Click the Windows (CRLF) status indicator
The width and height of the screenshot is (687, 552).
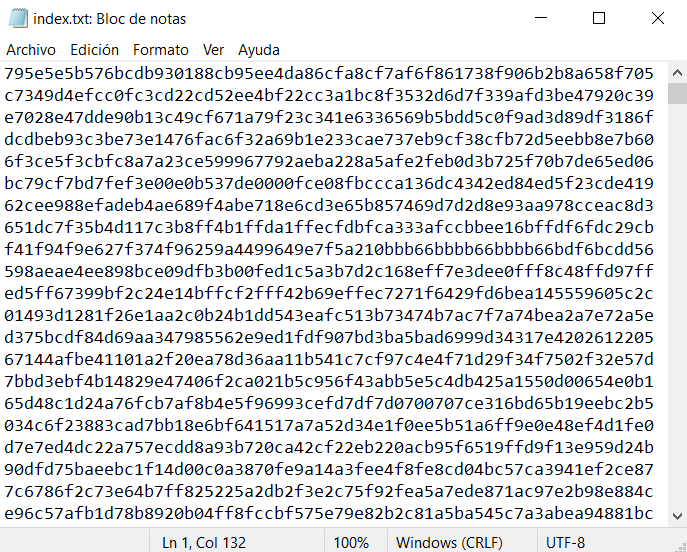449,543
